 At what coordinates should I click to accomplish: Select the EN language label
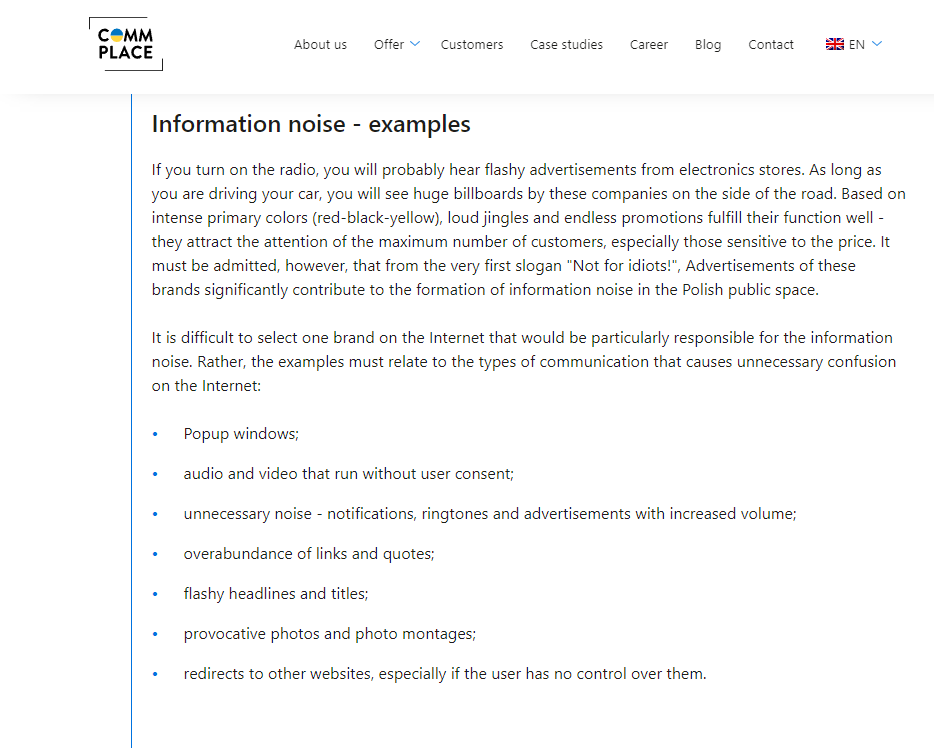857,45
